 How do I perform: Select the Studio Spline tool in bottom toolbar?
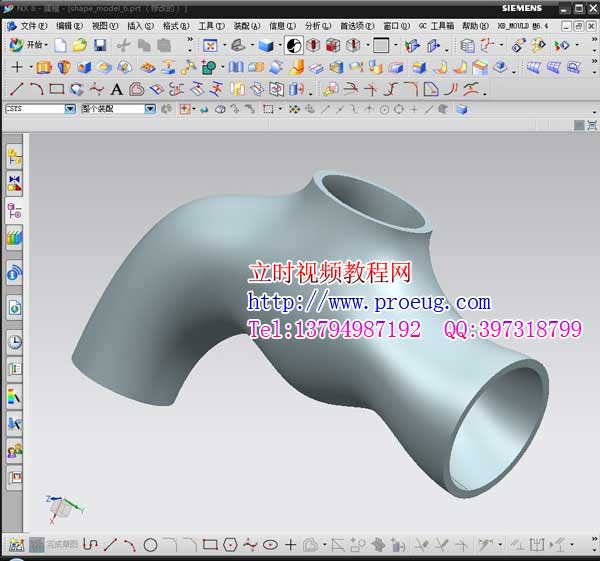tap(250, 545)
